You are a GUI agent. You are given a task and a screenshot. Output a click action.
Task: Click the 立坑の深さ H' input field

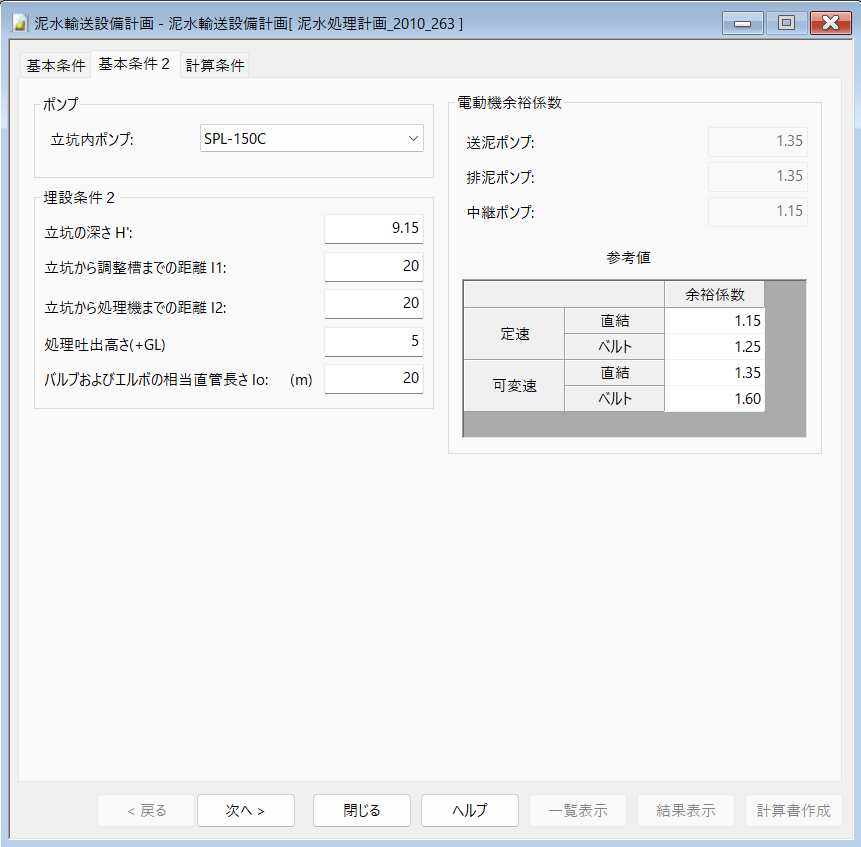[374, 229]
